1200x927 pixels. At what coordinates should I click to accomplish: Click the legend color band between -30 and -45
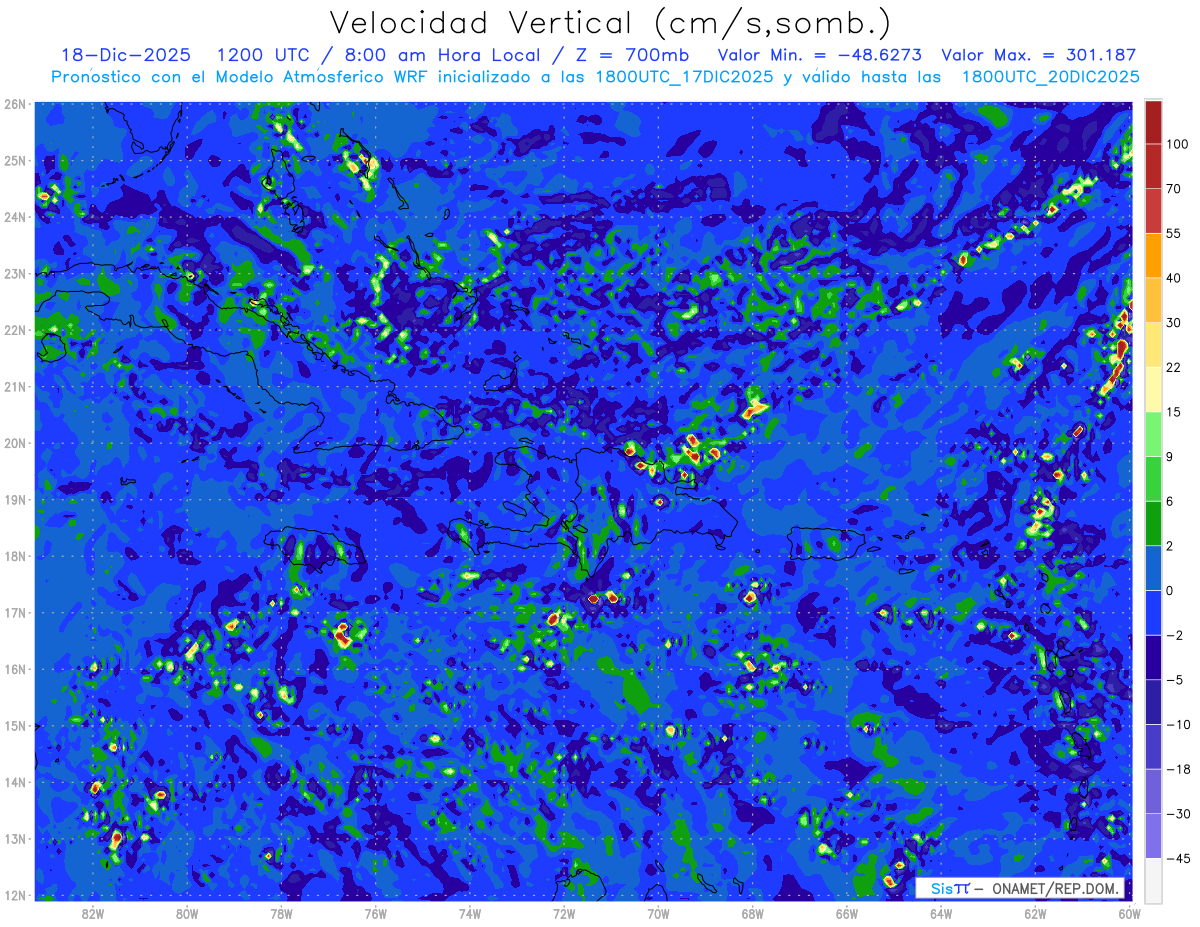click(x=1153, y=836)
